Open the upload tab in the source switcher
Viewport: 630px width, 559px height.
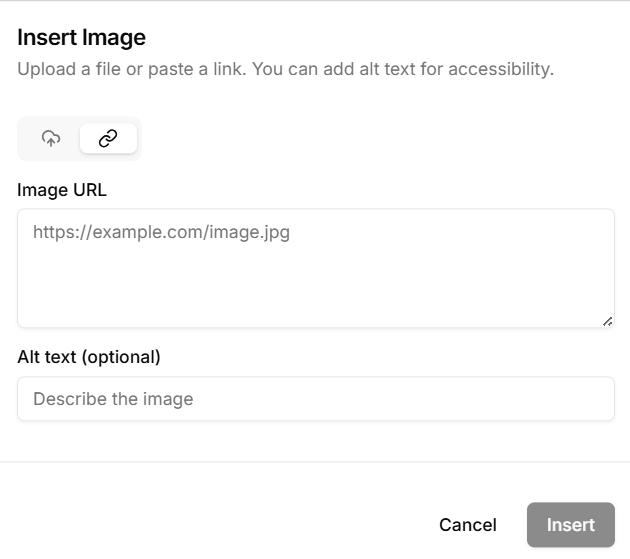(51, 139)
